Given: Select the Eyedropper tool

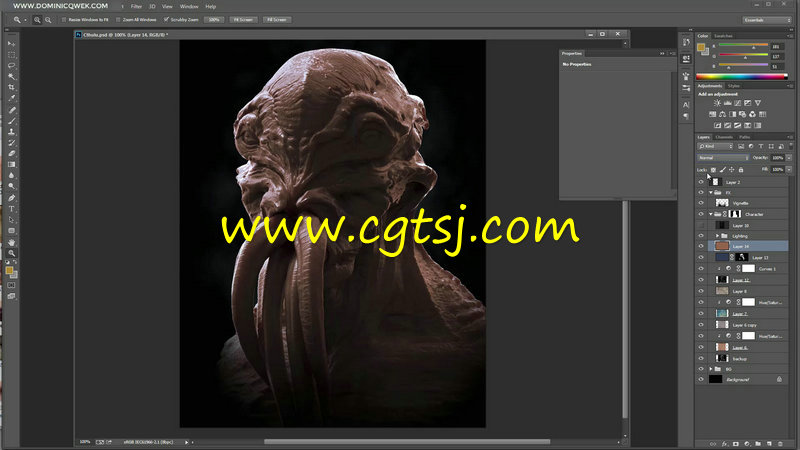Looking at the screenshot, I should 11,98.
